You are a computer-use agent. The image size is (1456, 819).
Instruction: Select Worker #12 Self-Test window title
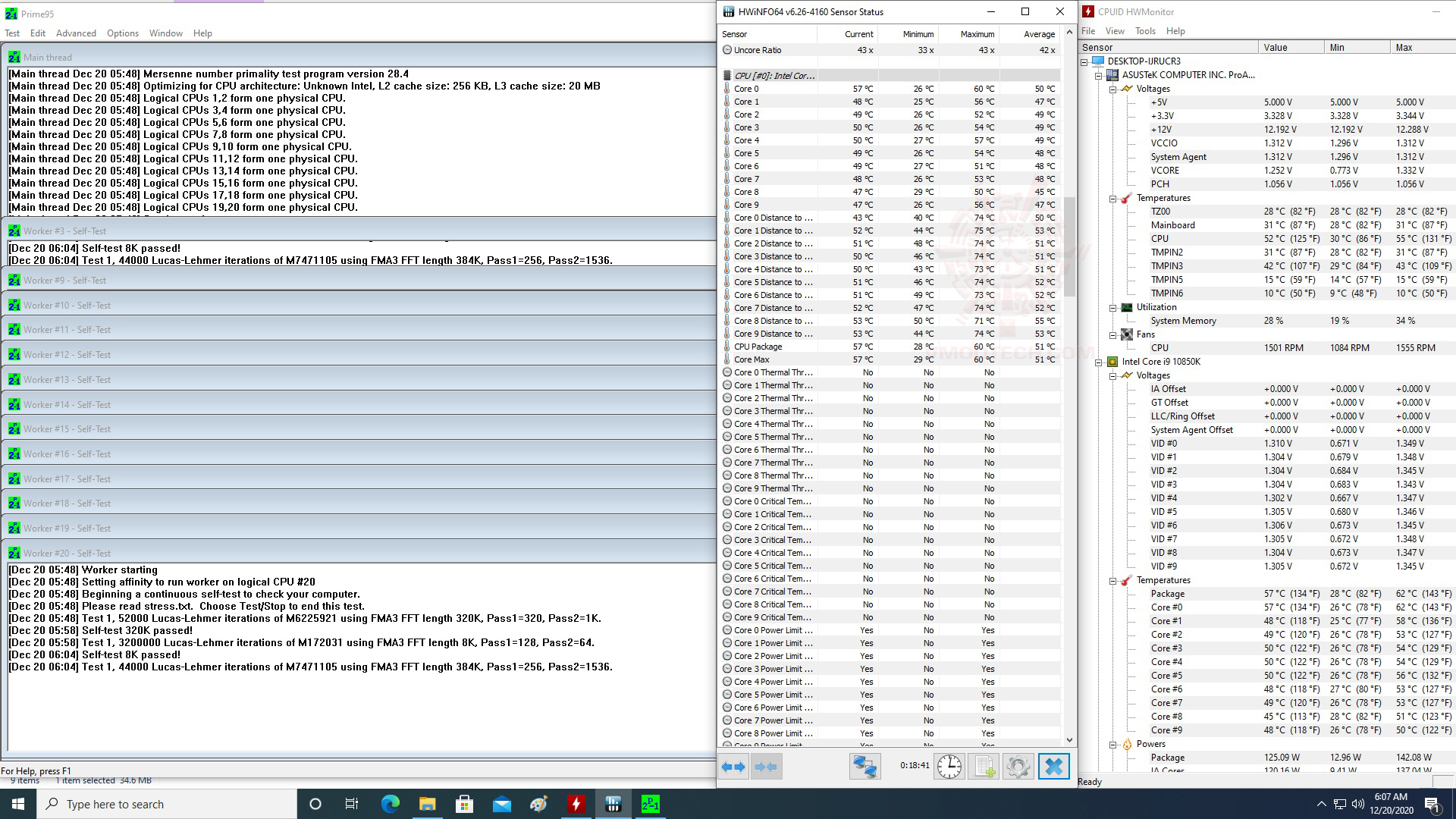click(67, 355)
